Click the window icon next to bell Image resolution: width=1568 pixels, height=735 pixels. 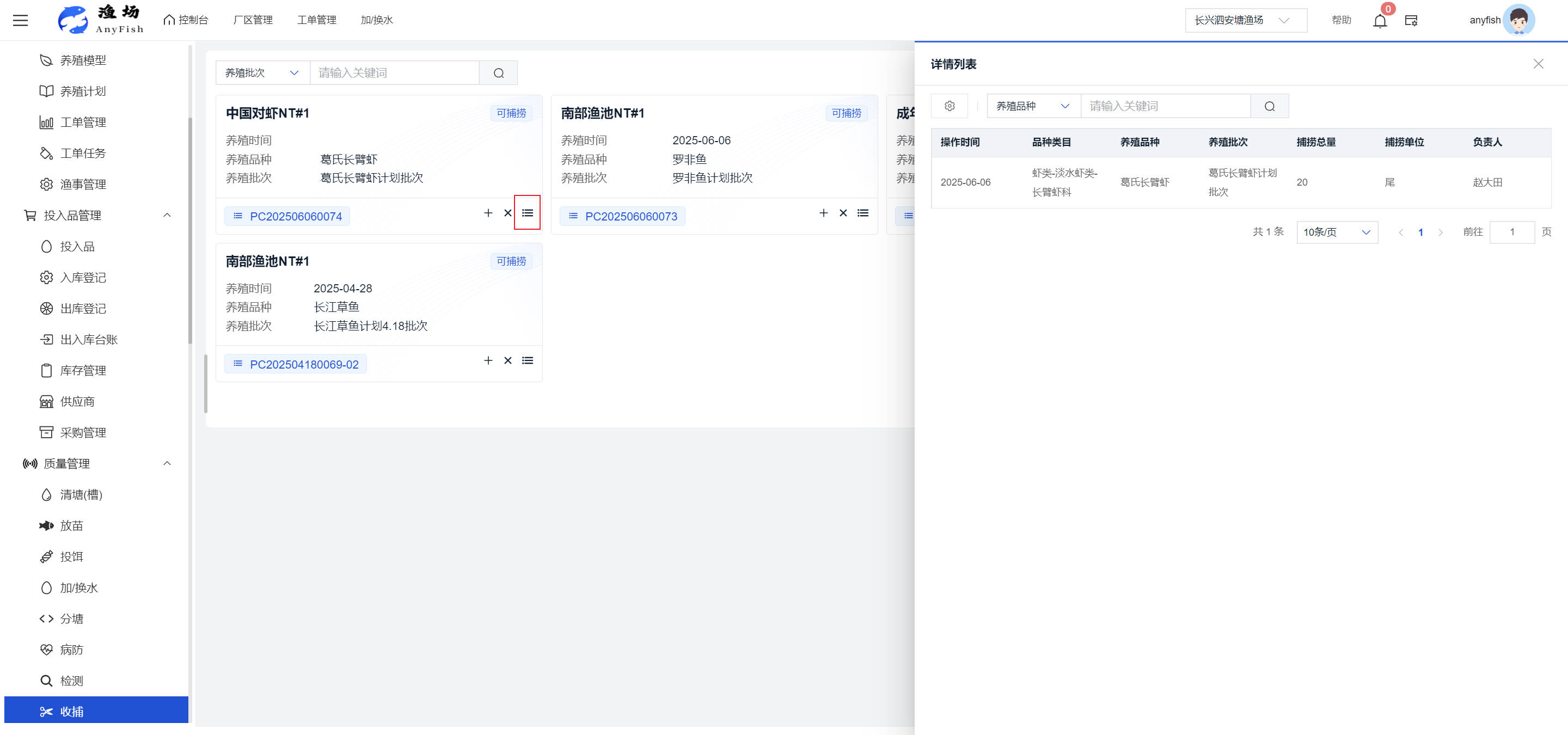point(1411,21)
